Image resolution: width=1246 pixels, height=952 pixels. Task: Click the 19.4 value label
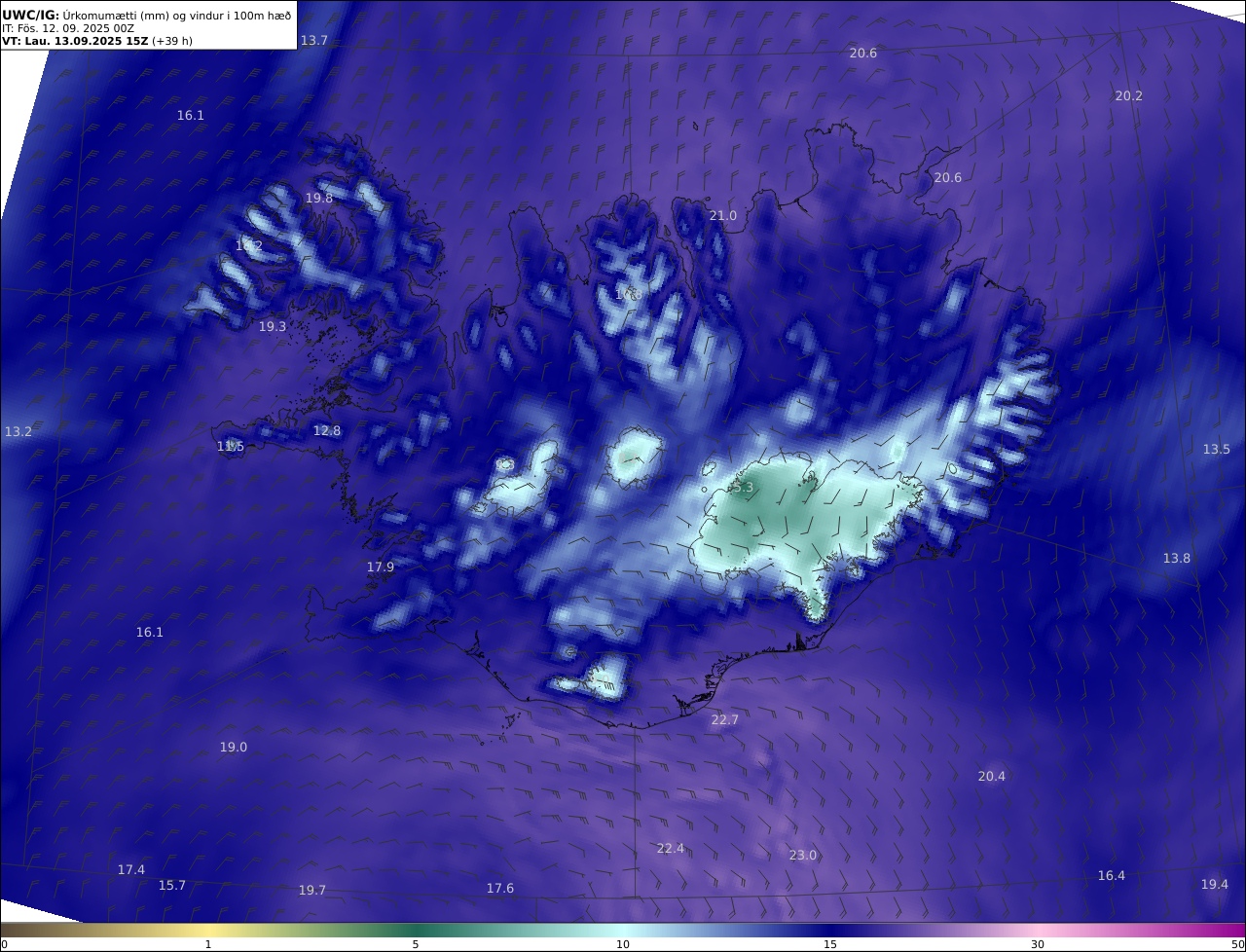pos(1214,885)
